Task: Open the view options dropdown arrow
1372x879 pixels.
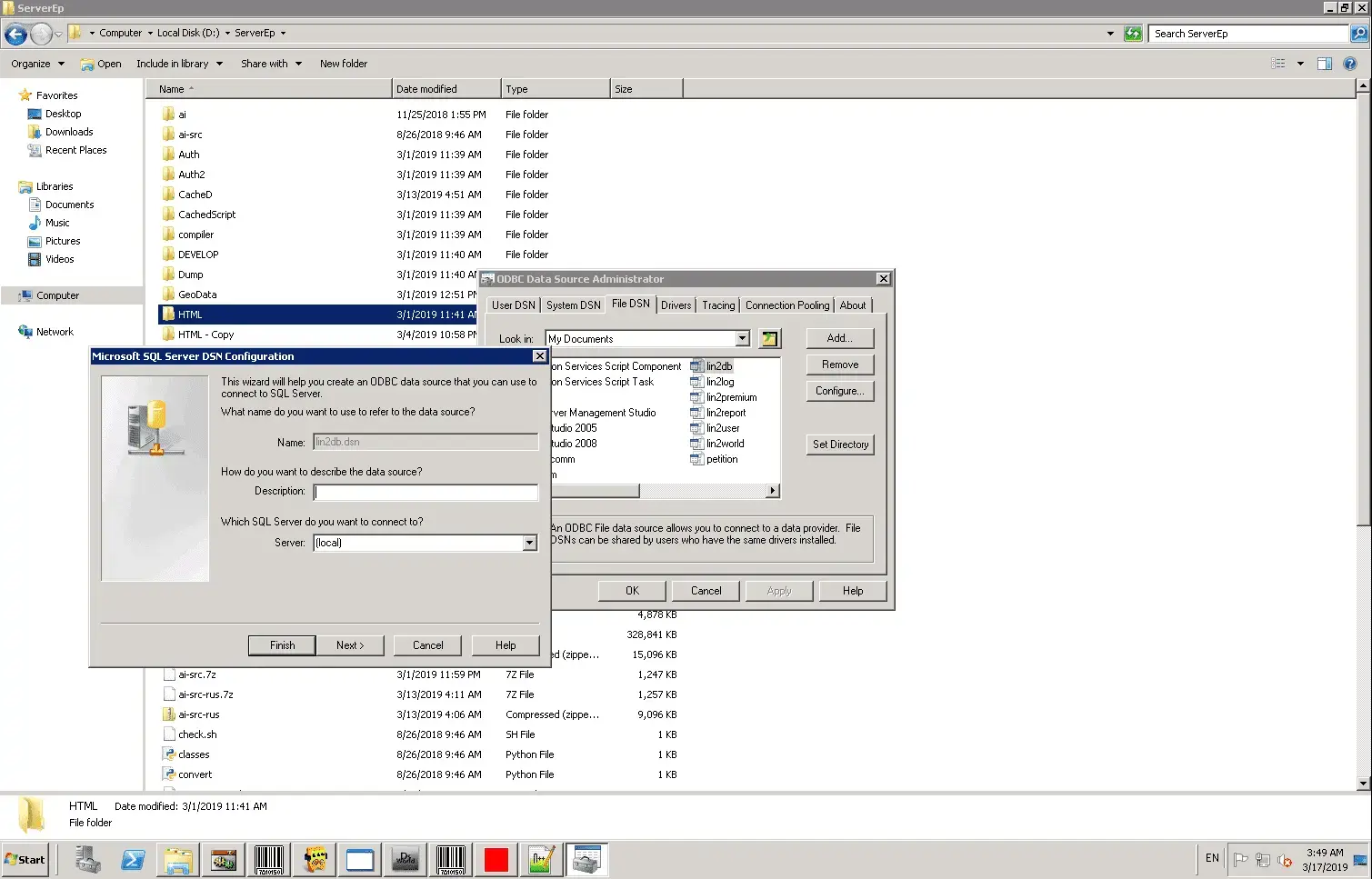Action: tap(1300, 64)
